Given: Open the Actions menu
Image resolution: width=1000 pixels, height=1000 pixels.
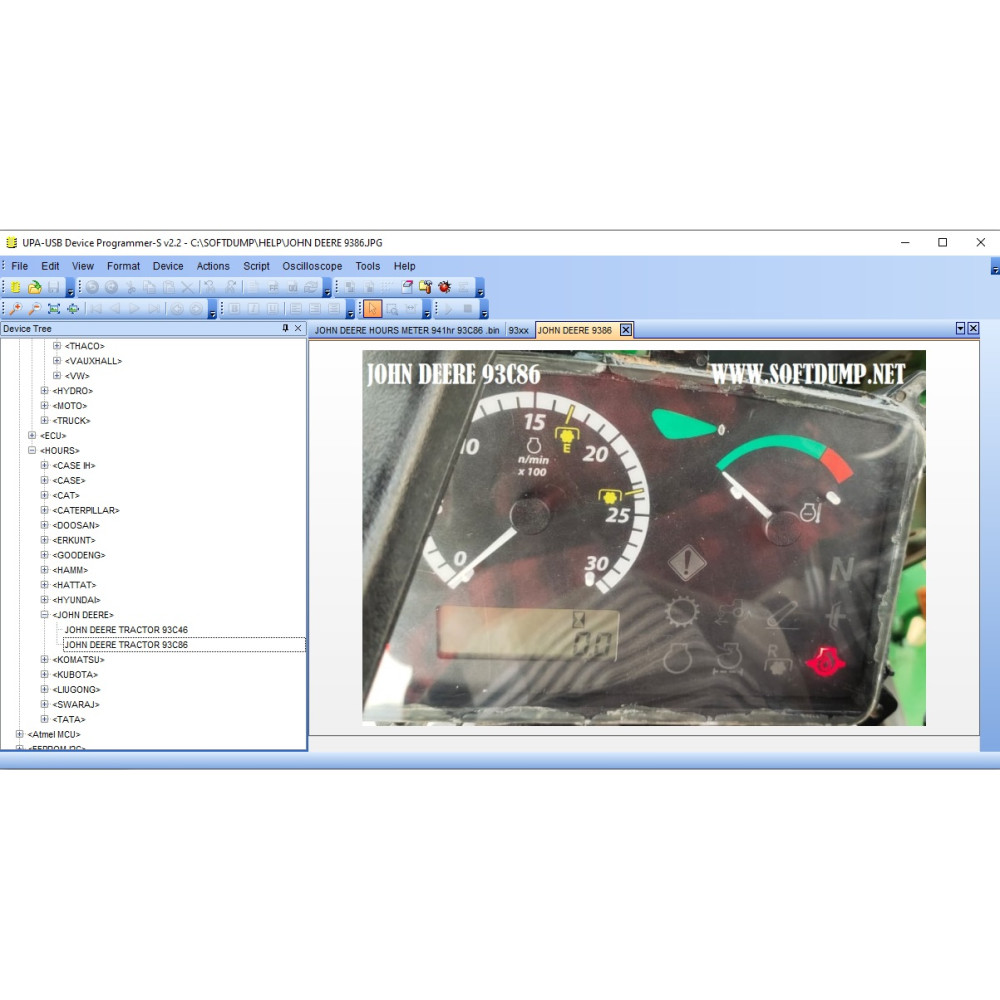Looking at the screenshot, I should [x=213, y=266].
